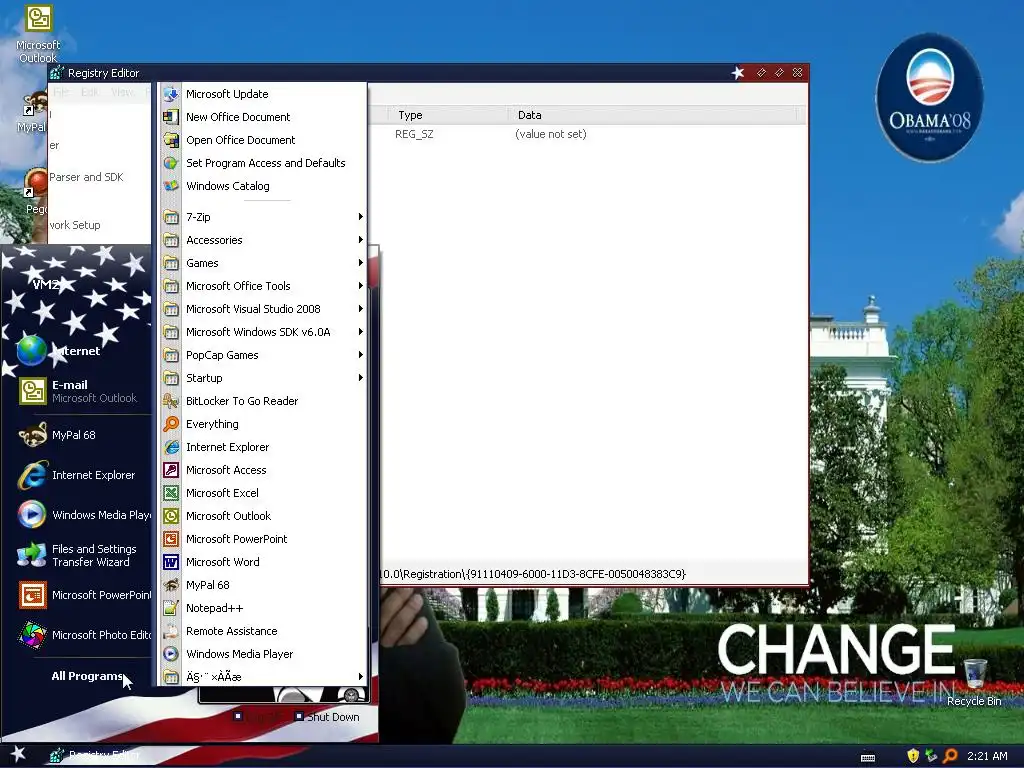Open Microsoft PowerPoint in All Programs list
The image size is (1024, 768).
point(236,539)
